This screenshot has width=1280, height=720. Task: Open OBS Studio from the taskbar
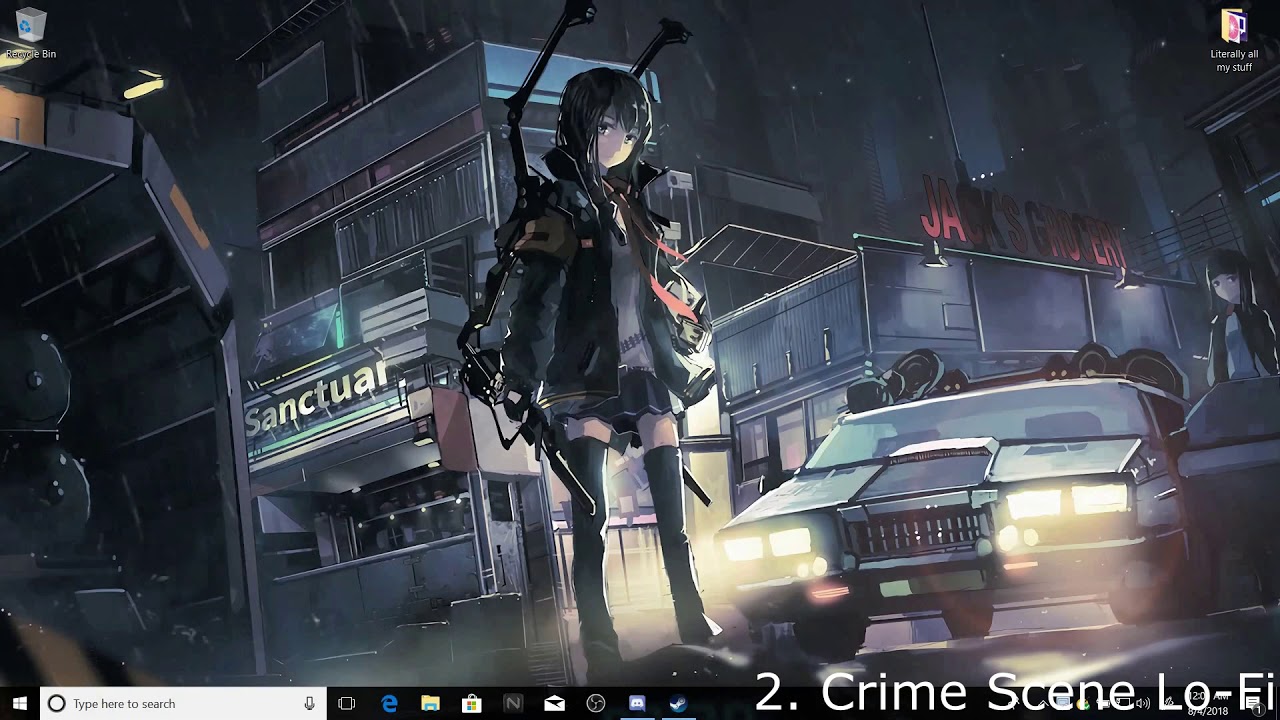pos(596,704)
